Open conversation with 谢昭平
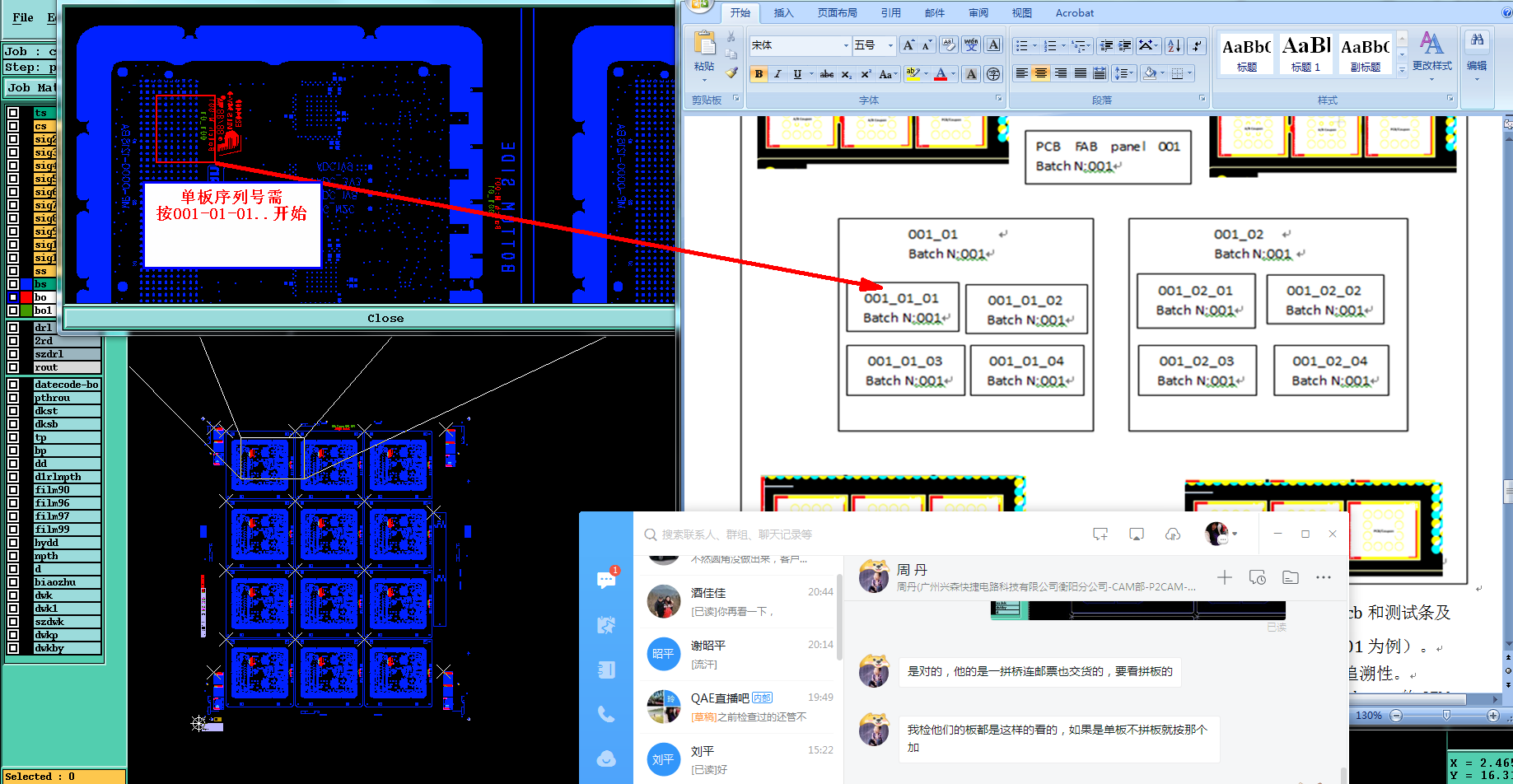Image resolution: width=1513 pixels, height=784 pixels. tap(739, 654)
